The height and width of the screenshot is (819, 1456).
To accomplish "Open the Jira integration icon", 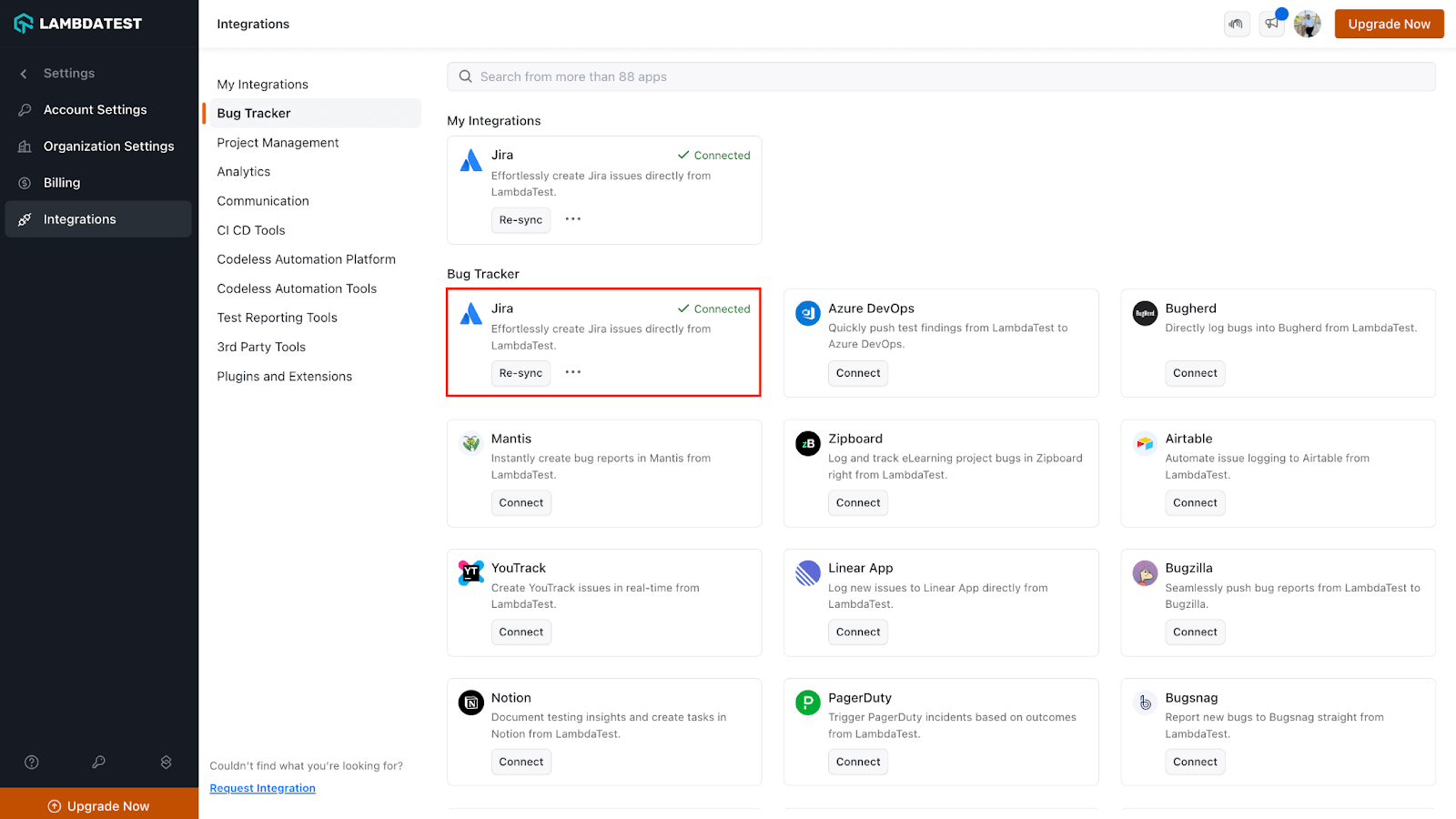I will click(471, 313).
